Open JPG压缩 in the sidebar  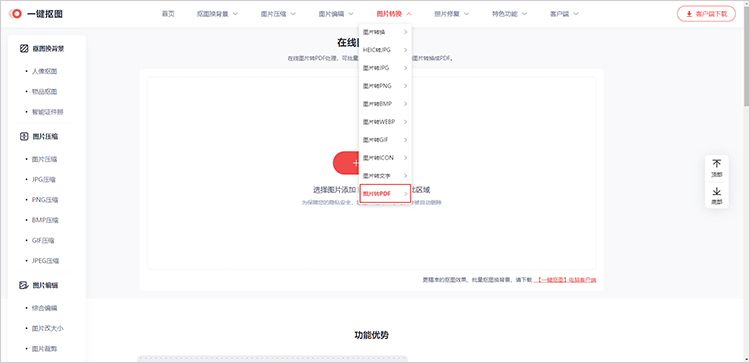click(44, 180)
